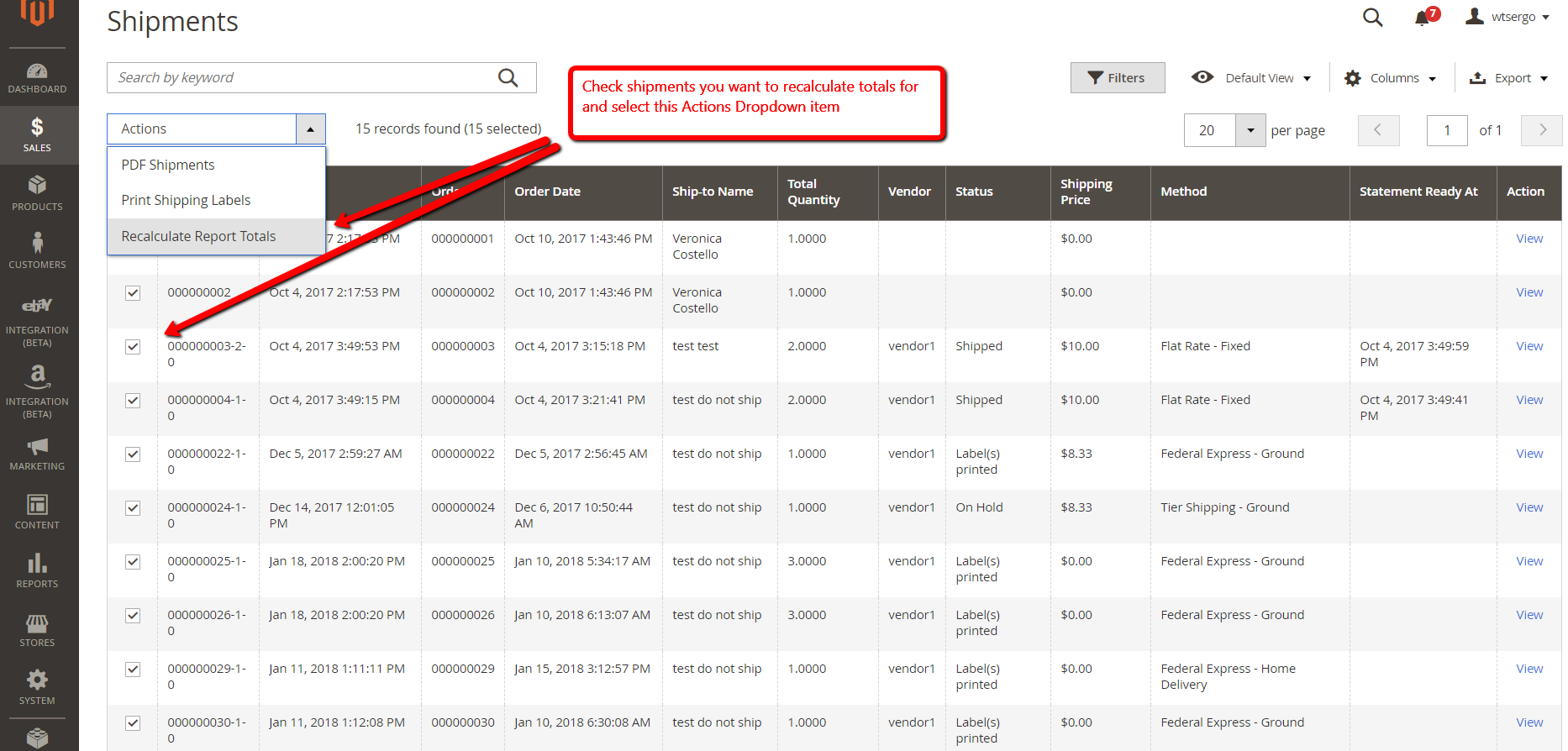Collapse the Actions dropdown arrow
Image resolution: width=1568 pixels, height=751 pixels.
[311, 129]
